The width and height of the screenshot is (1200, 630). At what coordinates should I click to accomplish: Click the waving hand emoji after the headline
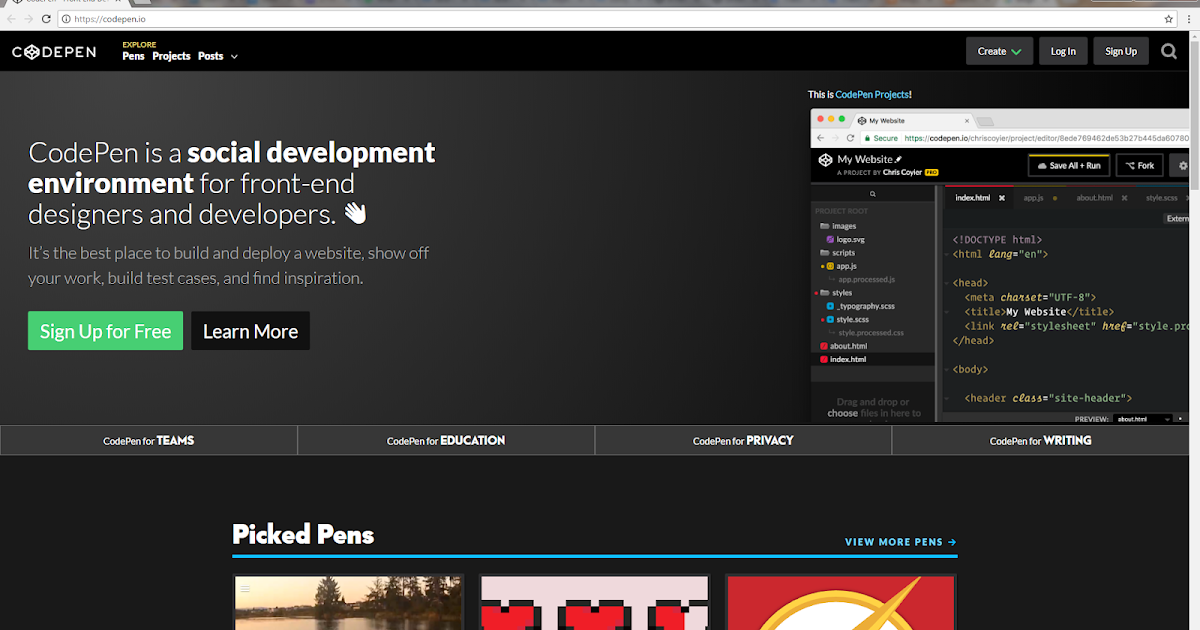pos(355,213)
